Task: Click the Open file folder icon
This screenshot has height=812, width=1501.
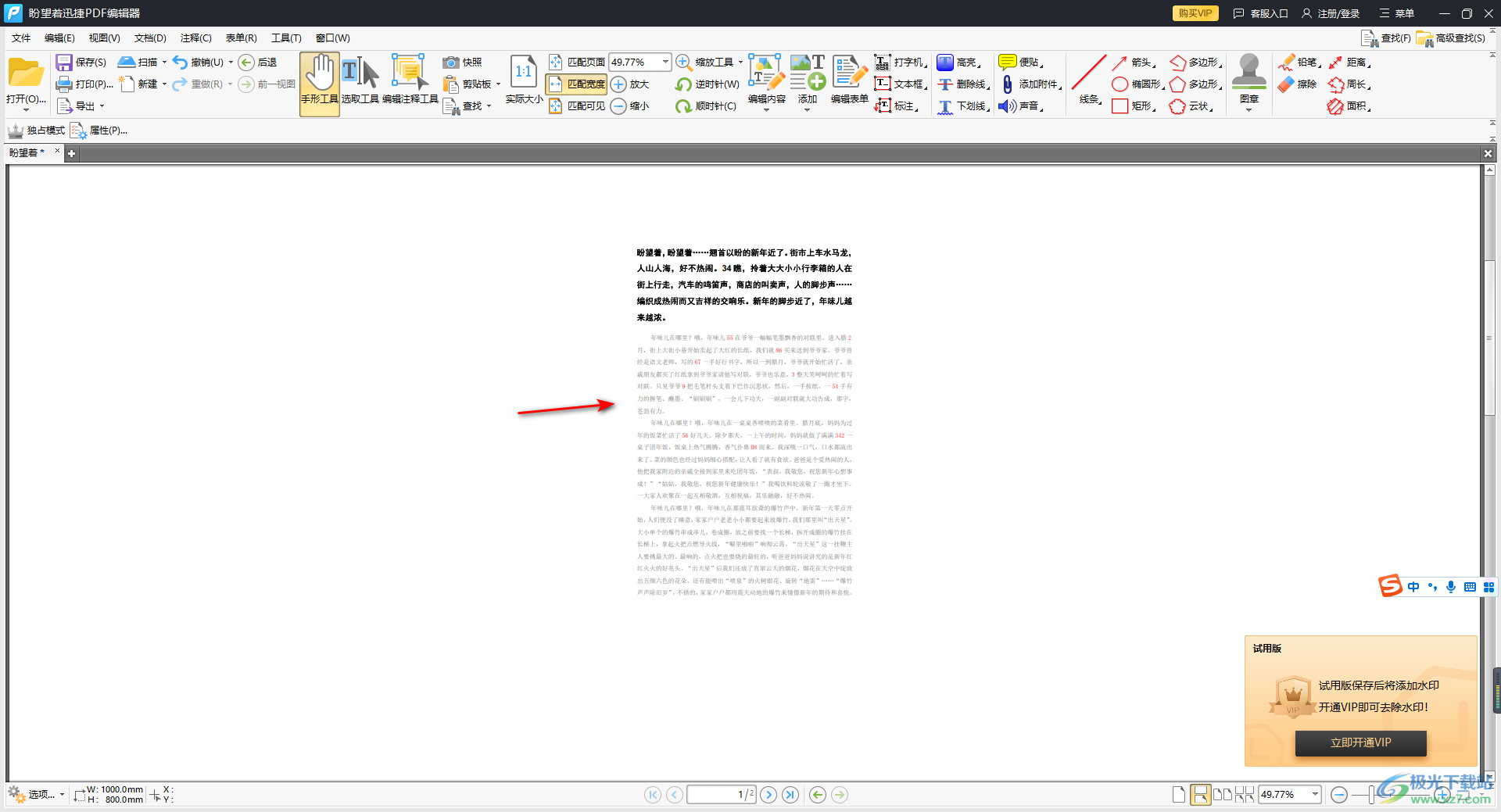Action: (26, 73)
